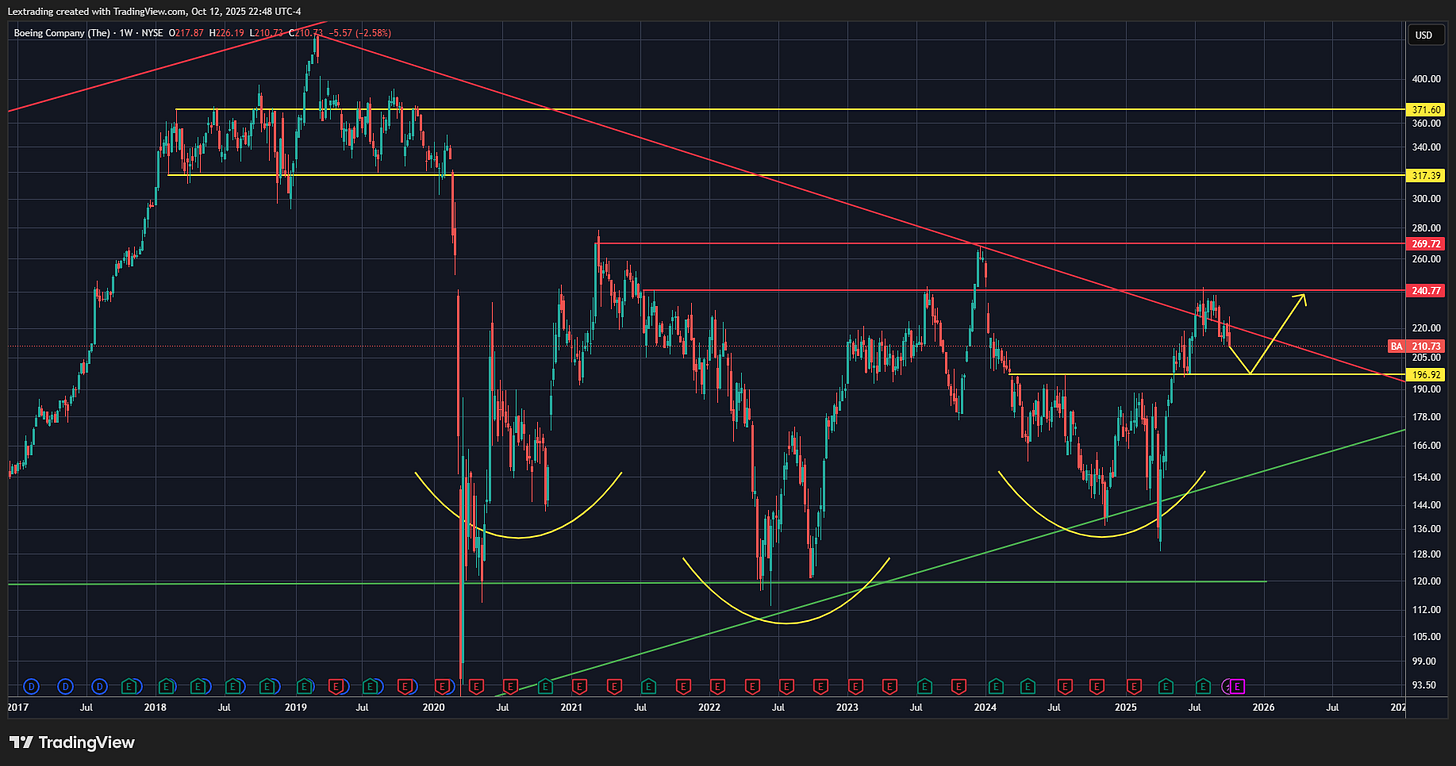Click the 93.50 price axis value

[1425, 685]
